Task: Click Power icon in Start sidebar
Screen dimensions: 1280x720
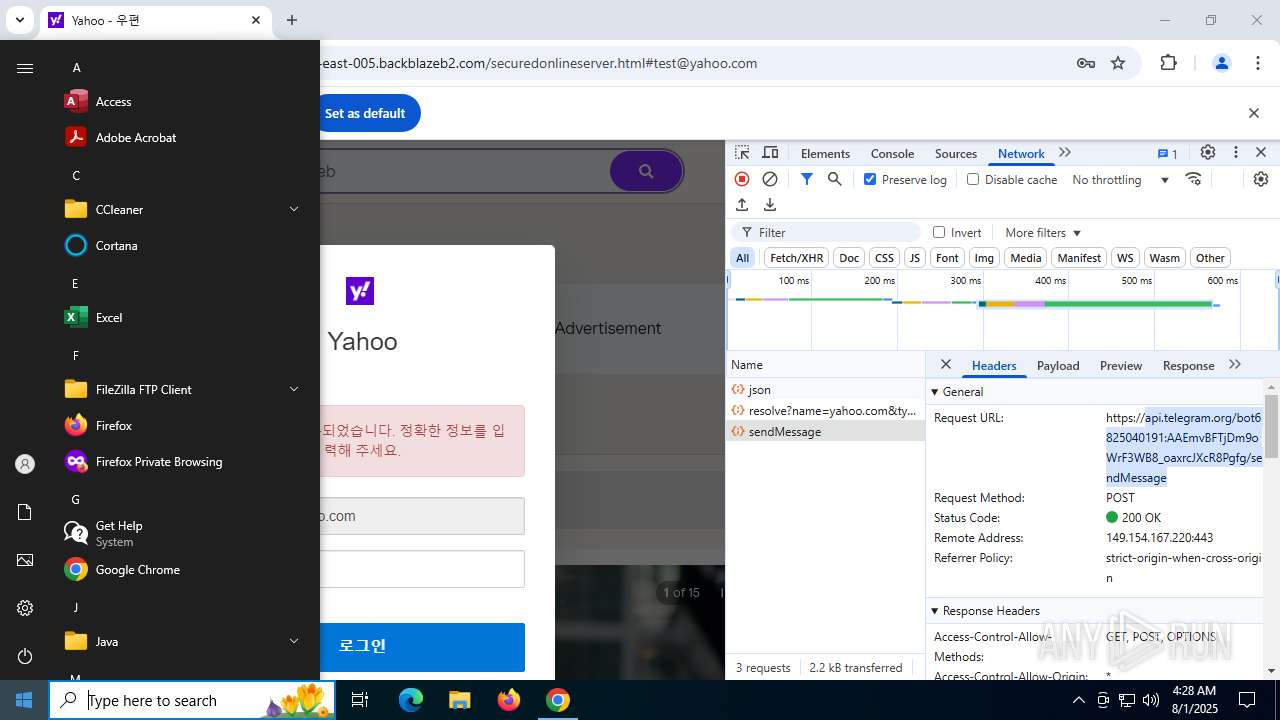Action: pos(25,656)
